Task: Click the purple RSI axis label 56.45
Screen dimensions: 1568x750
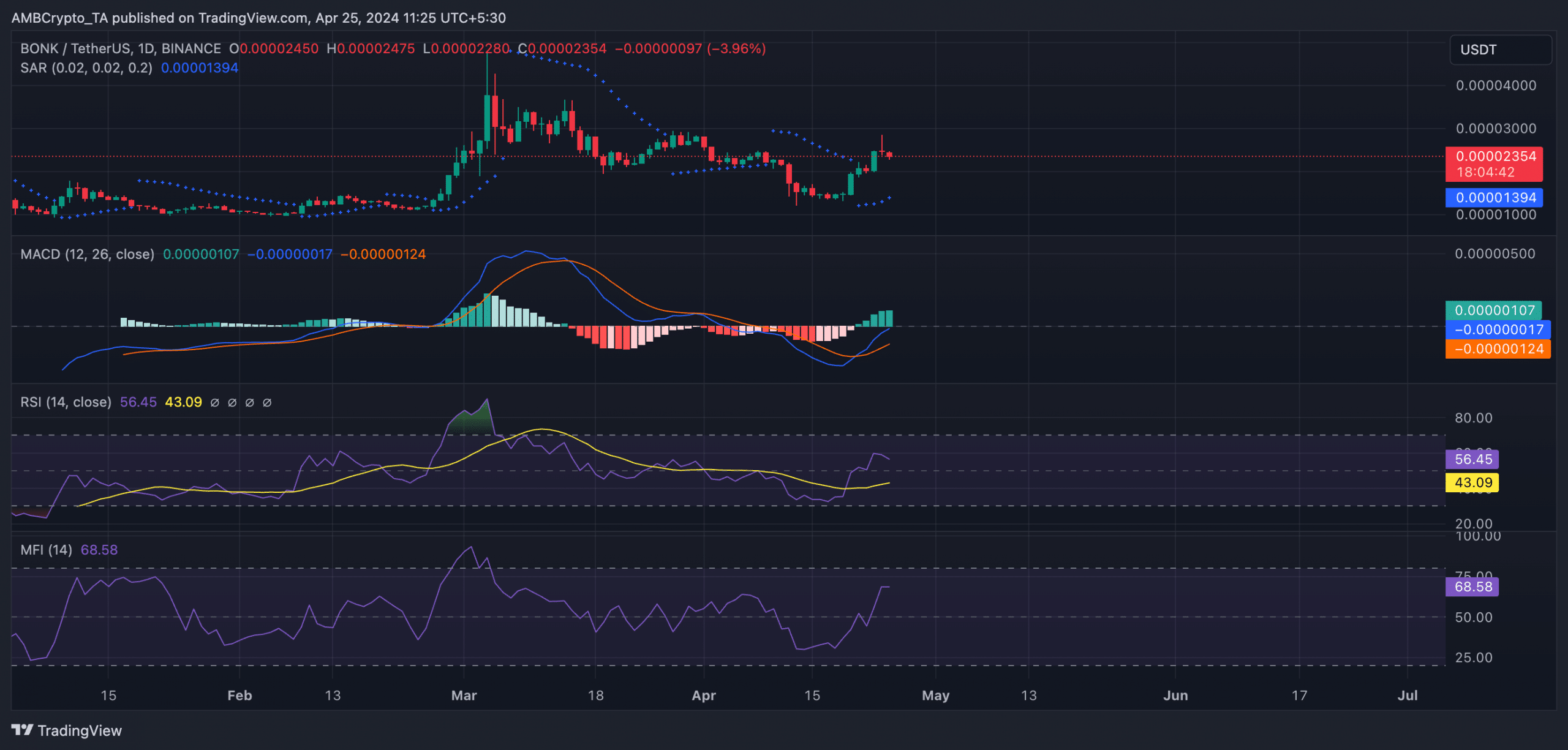Action: coord(1472,459)
